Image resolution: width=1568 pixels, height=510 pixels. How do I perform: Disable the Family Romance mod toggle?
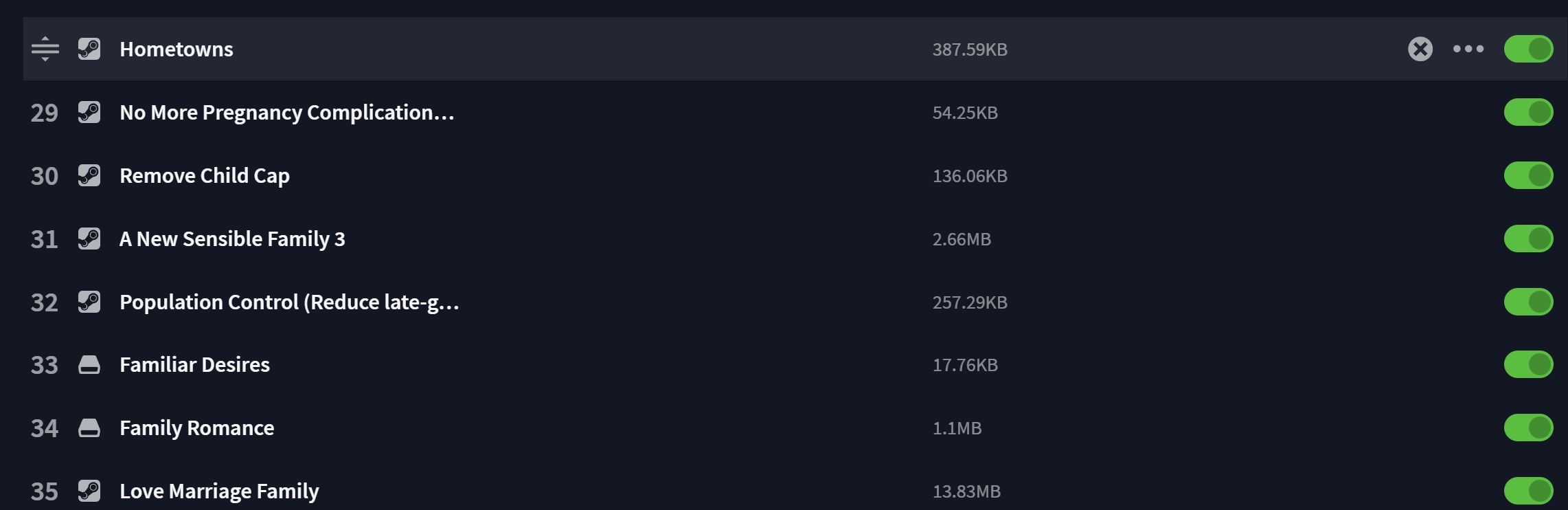[x=1529, y=428]
